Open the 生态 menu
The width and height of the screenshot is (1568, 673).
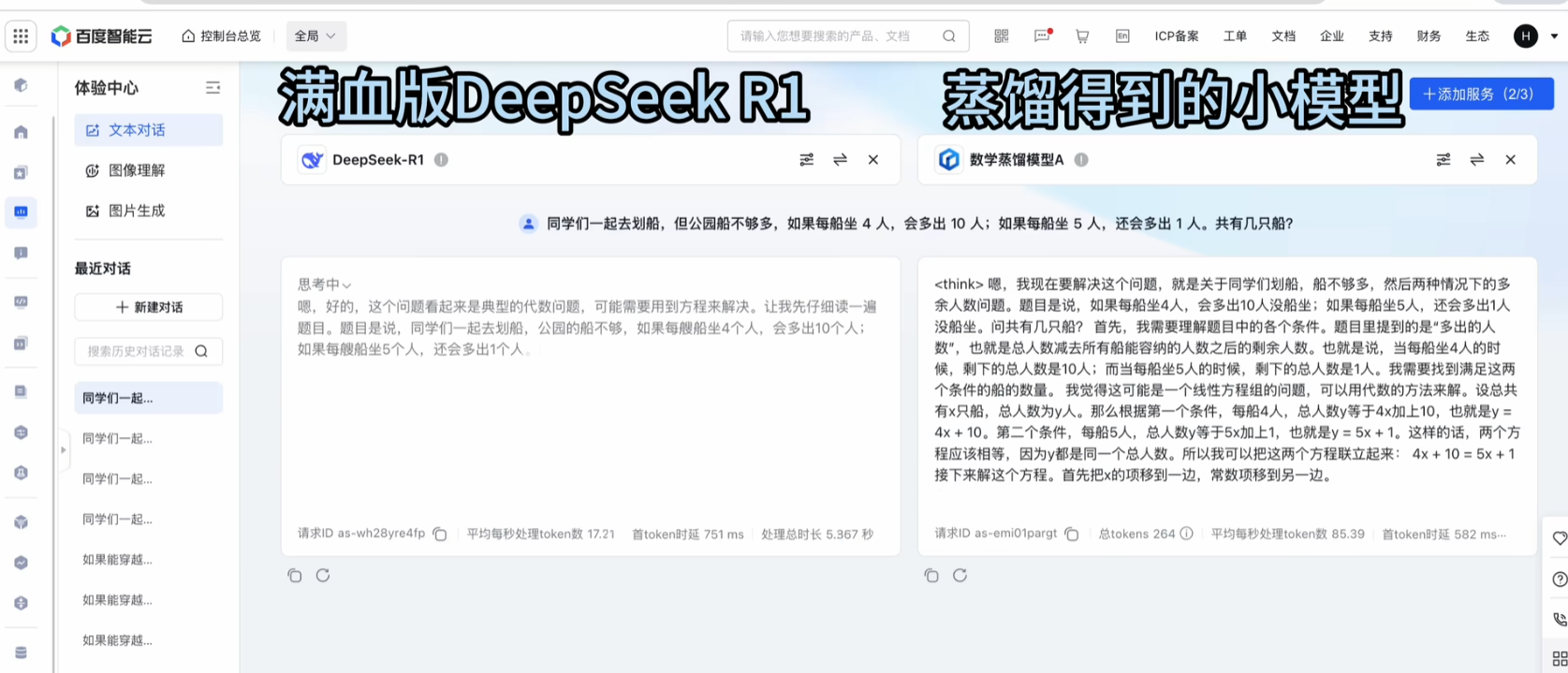pyautogui.click(x=1478, y=36)
